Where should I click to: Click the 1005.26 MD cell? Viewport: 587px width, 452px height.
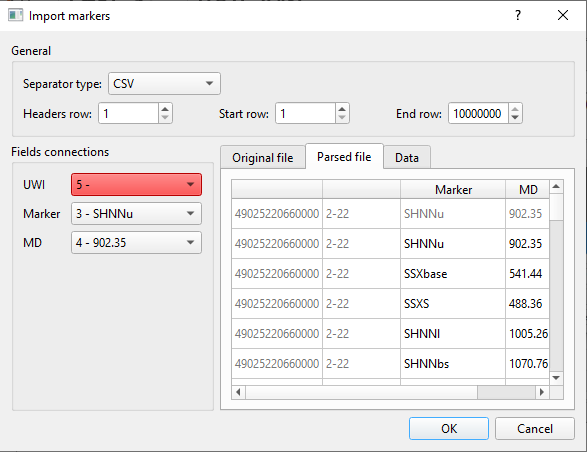pos(527,334)
